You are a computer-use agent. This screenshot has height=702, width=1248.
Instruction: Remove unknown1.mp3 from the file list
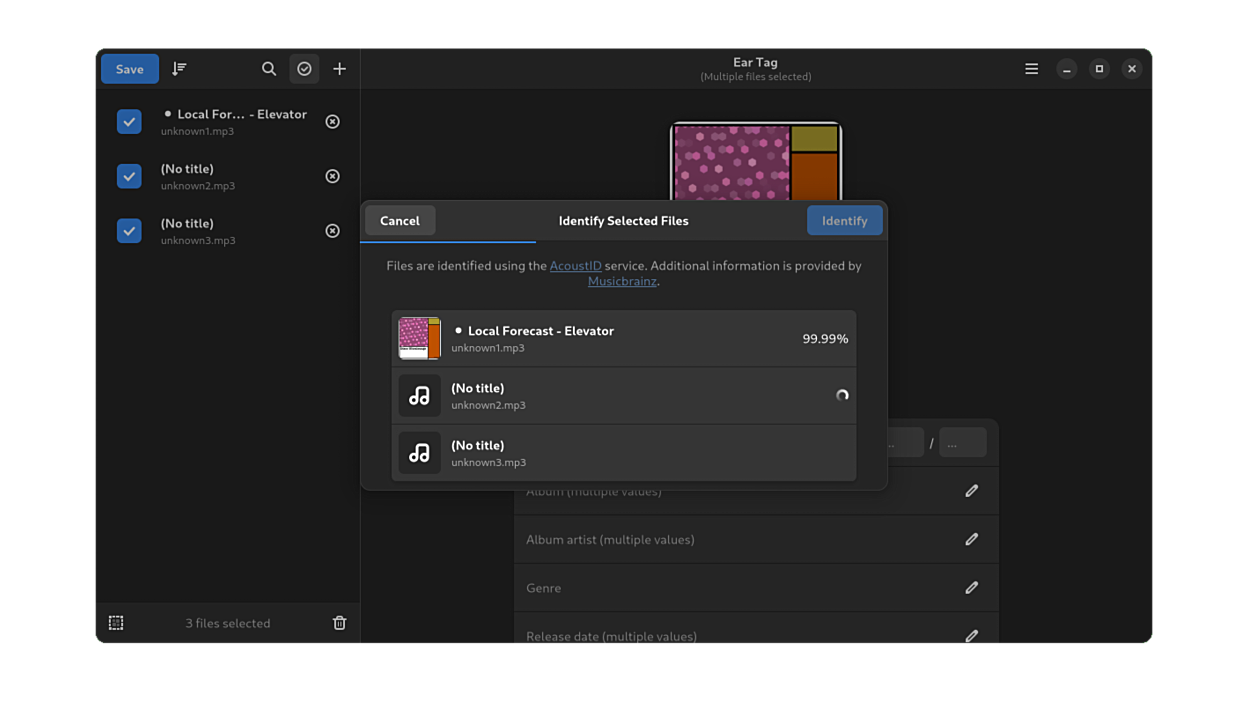tap(333, 122)
